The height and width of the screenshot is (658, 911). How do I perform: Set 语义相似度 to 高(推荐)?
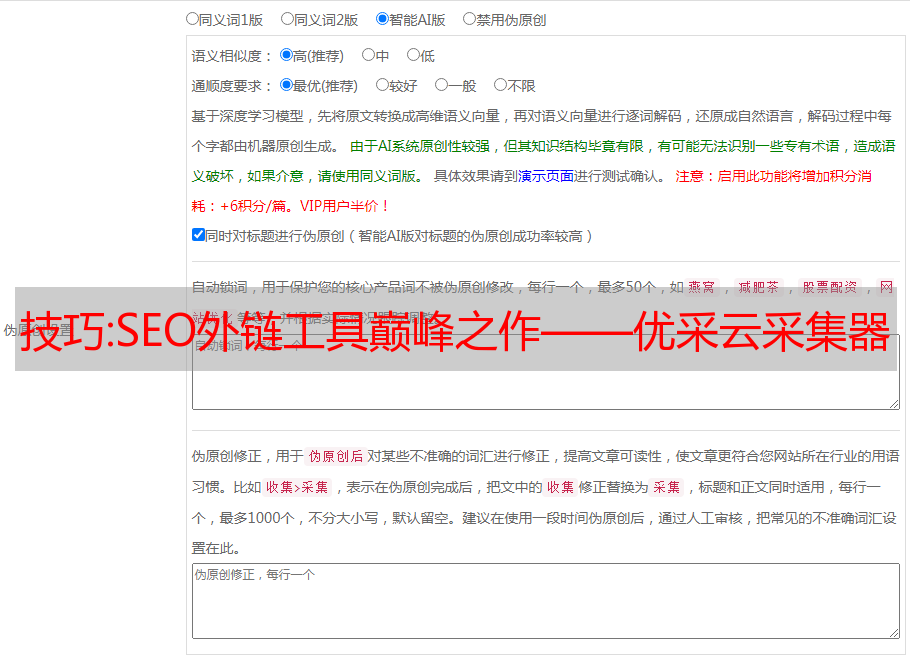pyautogui.click(x=286, y=55)
